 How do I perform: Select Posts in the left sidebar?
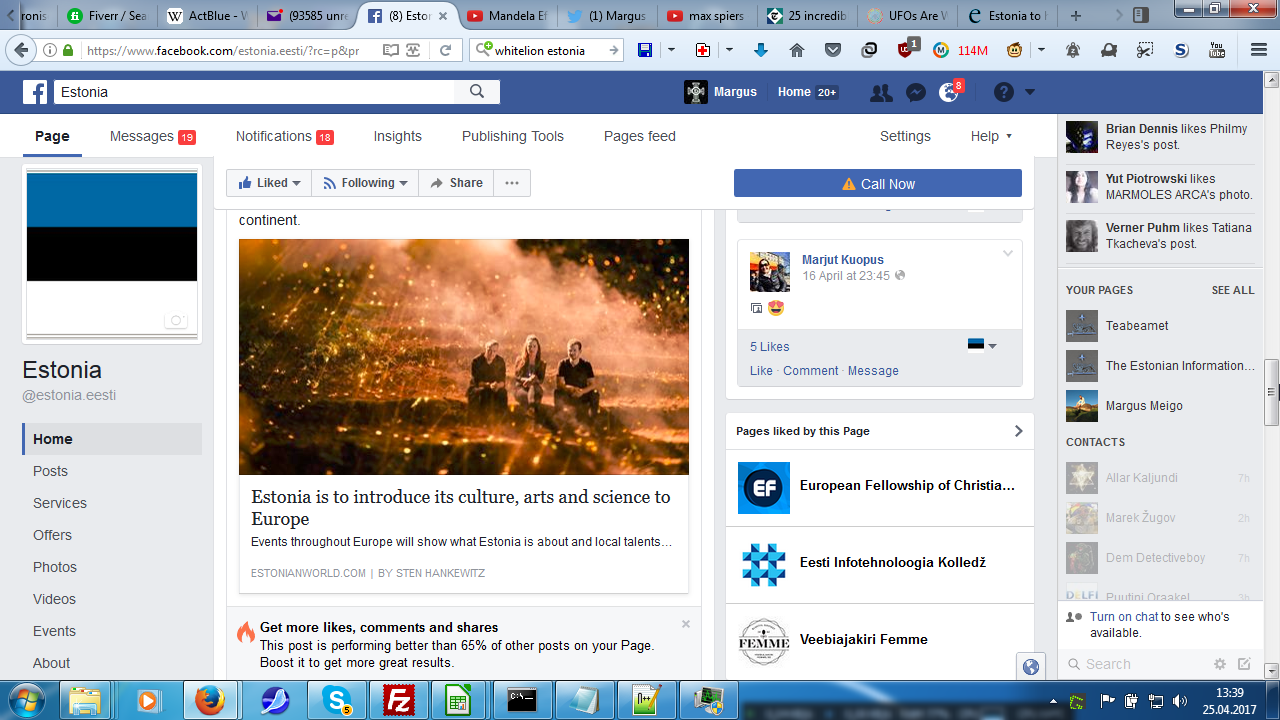[x=112, y=471]
